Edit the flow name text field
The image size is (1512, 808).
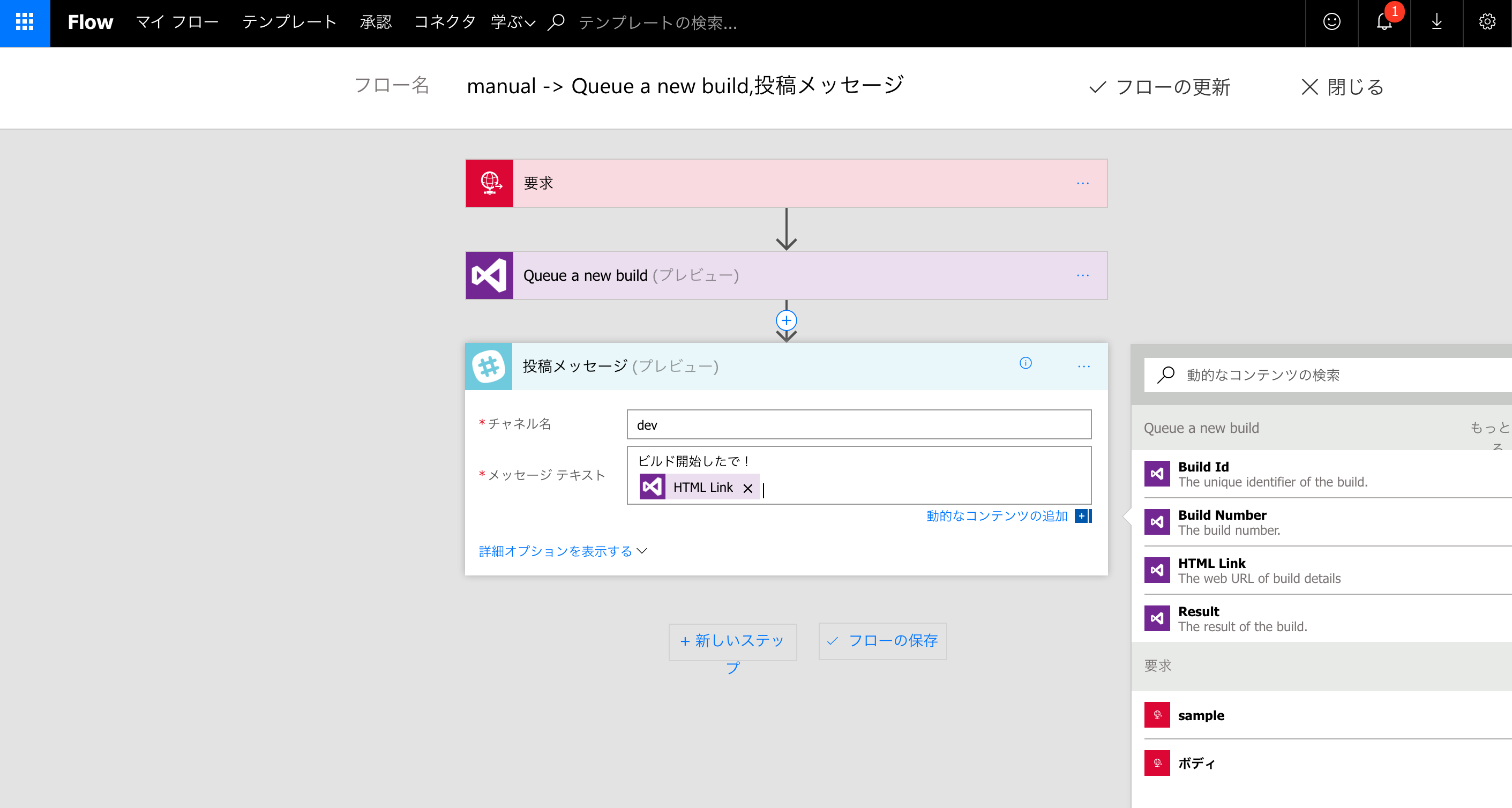coord(685,86)
